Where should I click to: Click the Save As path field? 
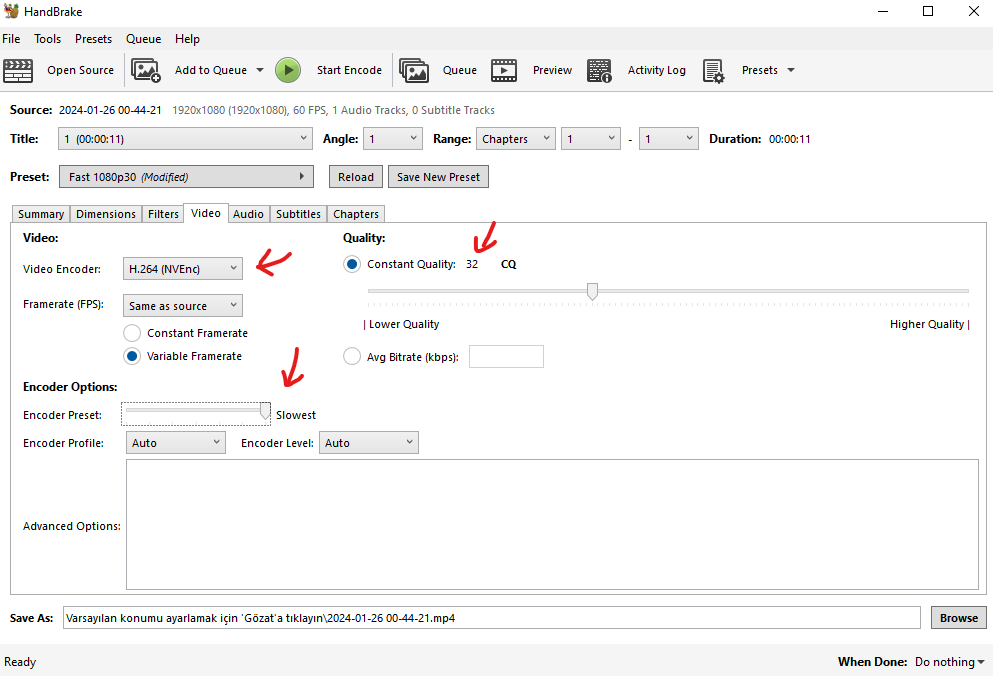(491, 618)
